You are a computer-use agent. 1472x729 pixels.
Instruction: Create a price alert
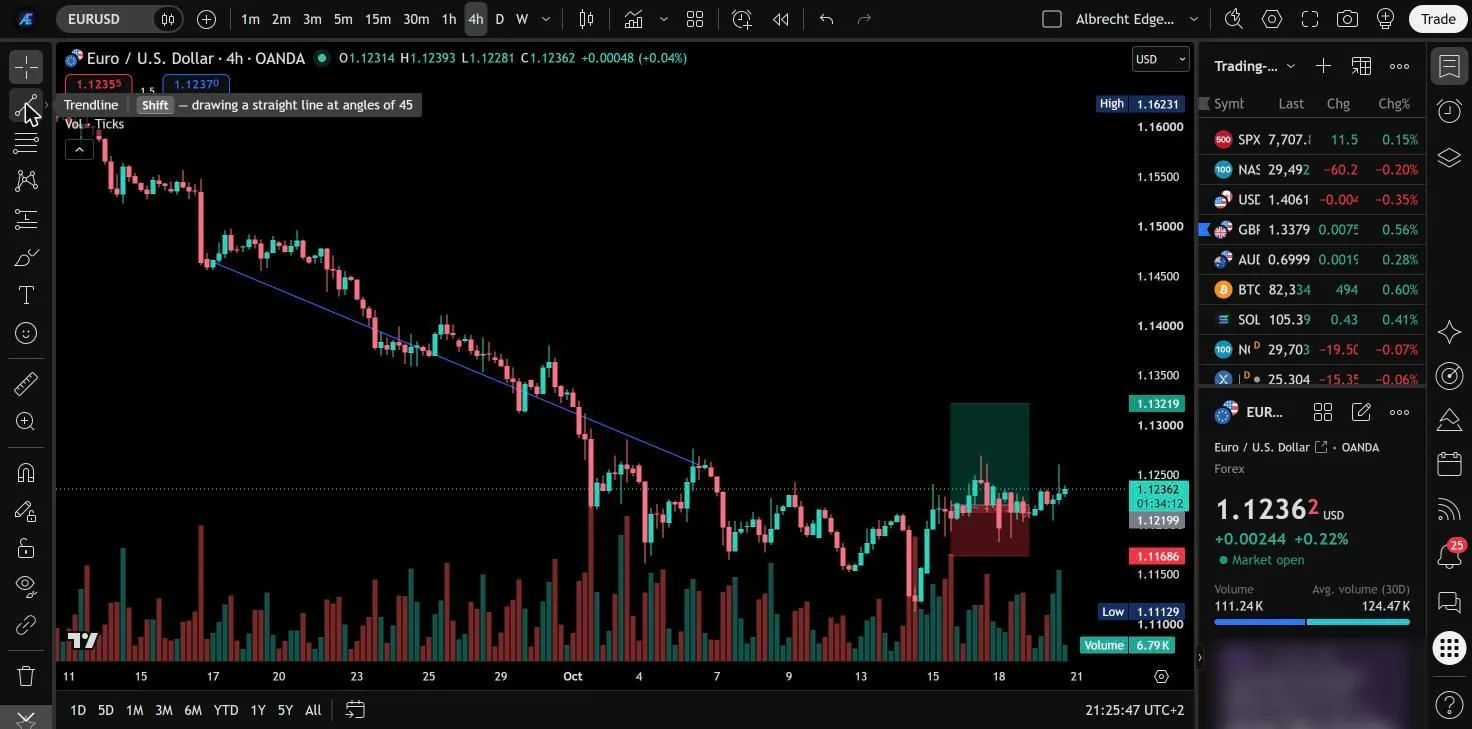741,19
